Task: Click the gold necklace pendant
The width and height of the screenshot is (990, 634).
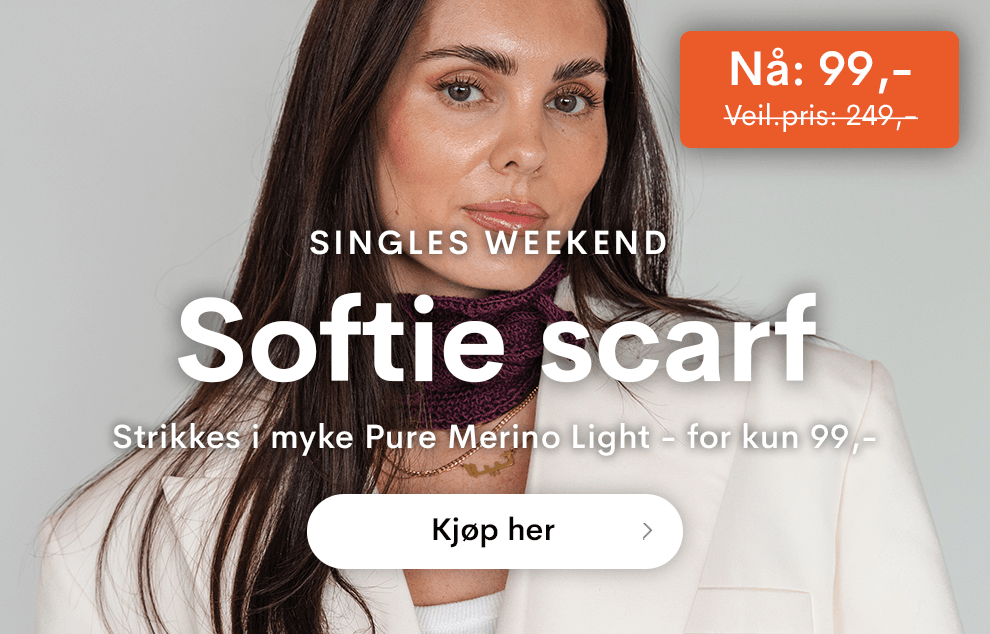Action: point(485,467)
